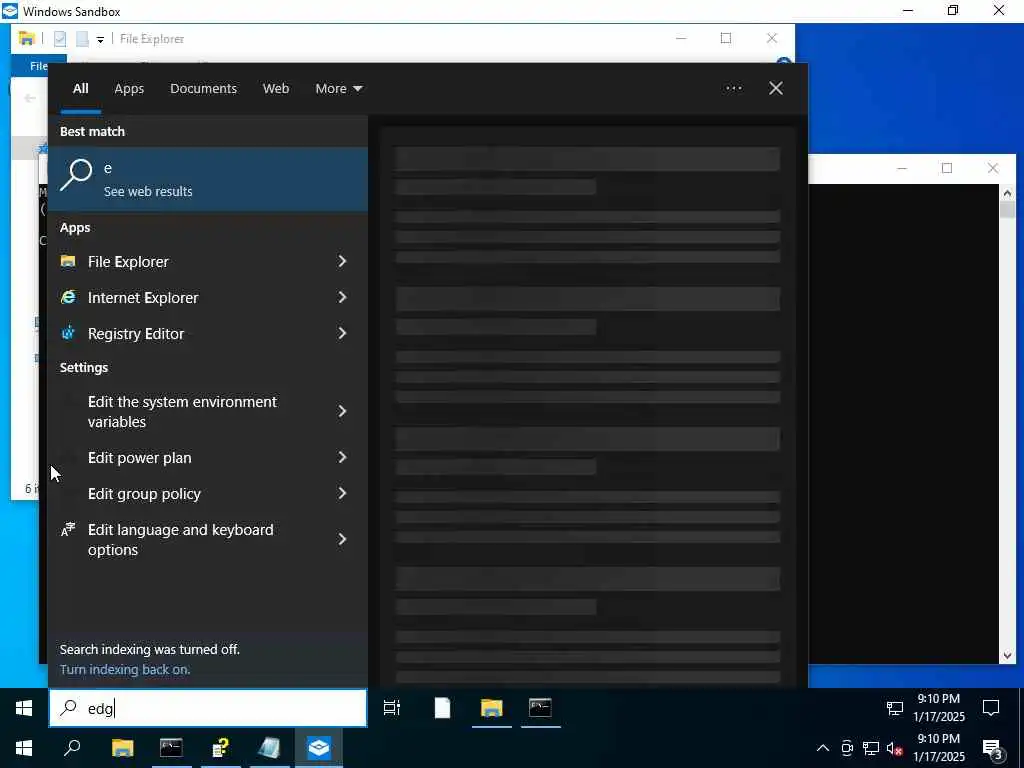This screenshot has height=768, width=1024.
Task: Click the folder icon in File Explorer title bar
Action: [x=27, y=39]
